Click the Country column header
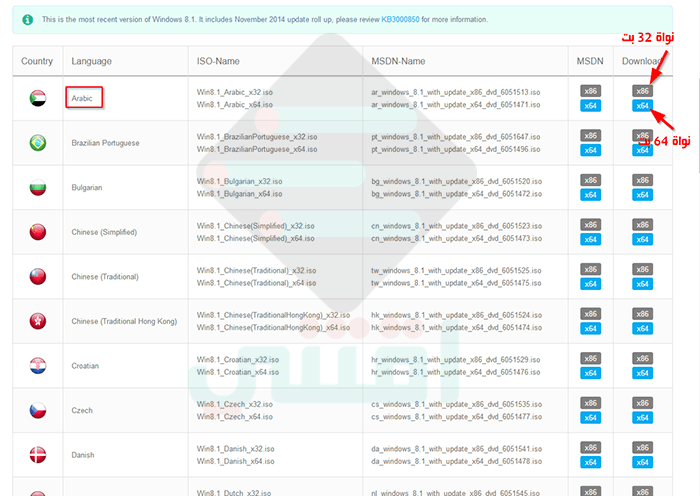This screenshot has width=700, height=496. tap(37, 61)
